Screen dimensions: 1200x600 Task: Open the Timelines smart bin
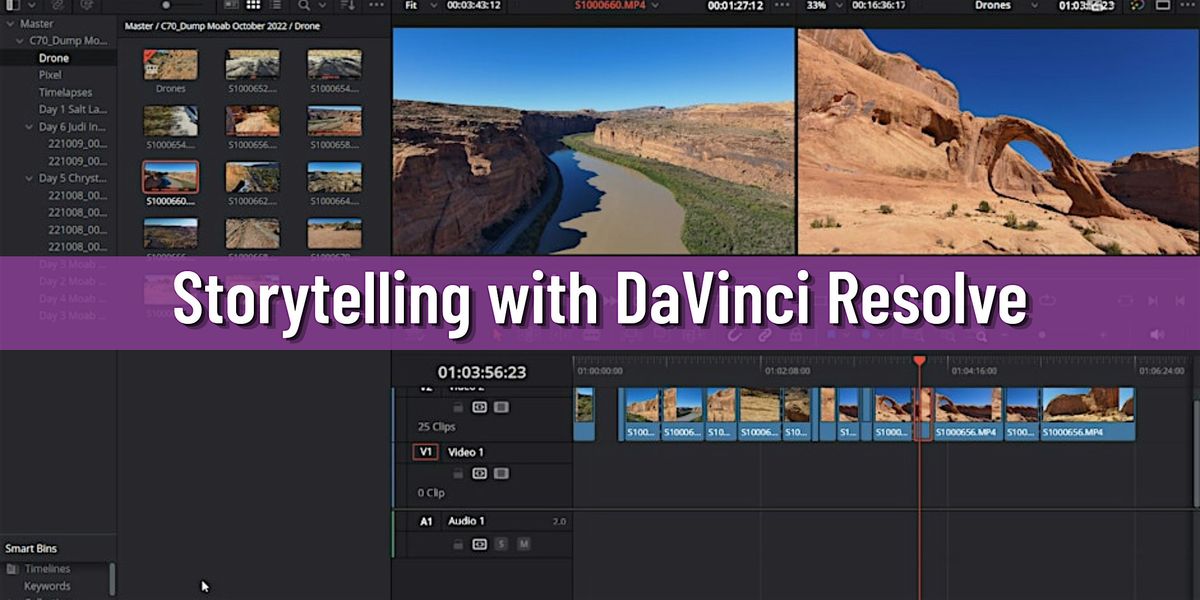click(x=47, y=569)
